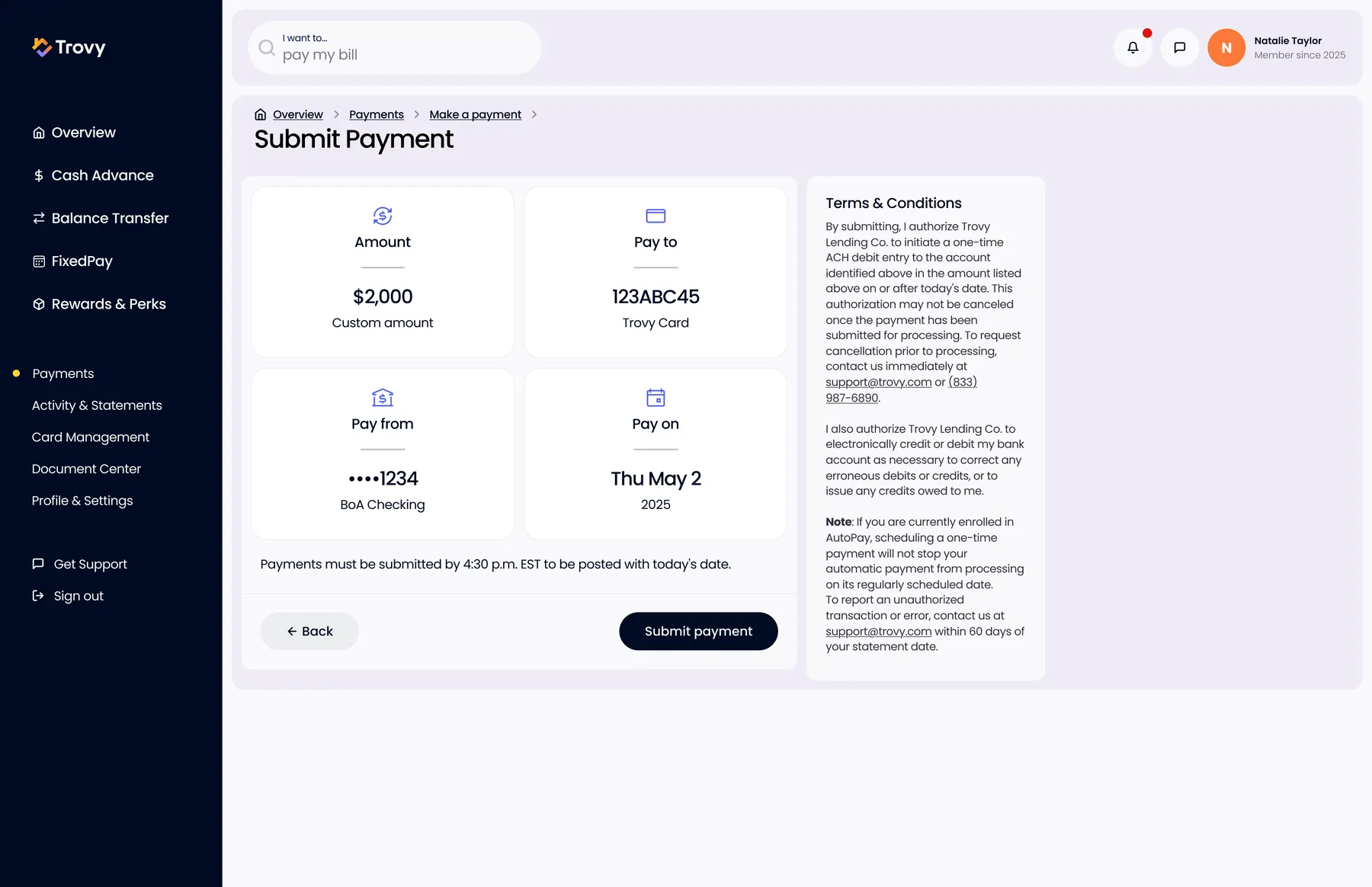Screen dimensions: 1372x887
Task: Select Payments in the sidebar
Action: tap(63, 373)
